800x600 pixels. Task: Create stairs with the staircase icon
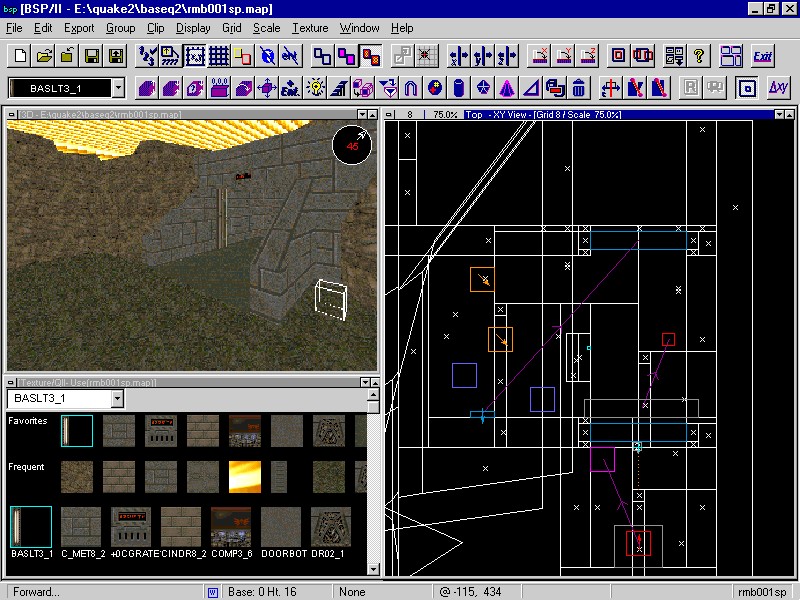coord(339,88)
